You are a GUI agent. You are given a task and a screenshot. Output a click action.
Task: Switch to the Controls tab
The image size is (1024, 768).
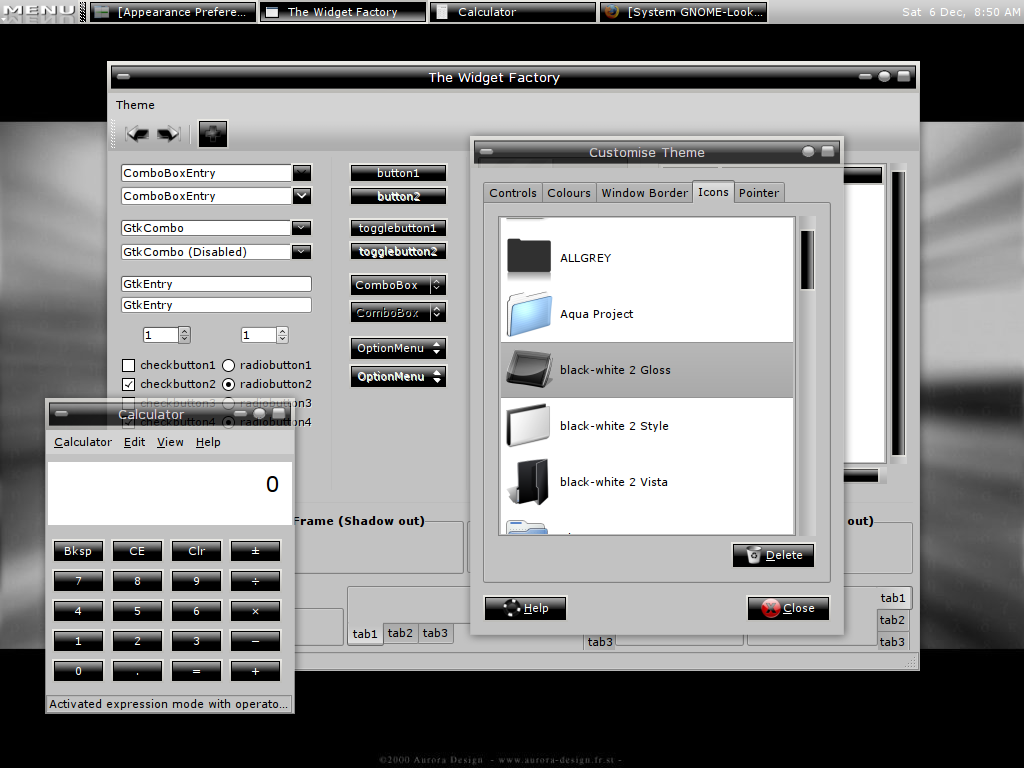pyautogui.click(x=513, y=193)
